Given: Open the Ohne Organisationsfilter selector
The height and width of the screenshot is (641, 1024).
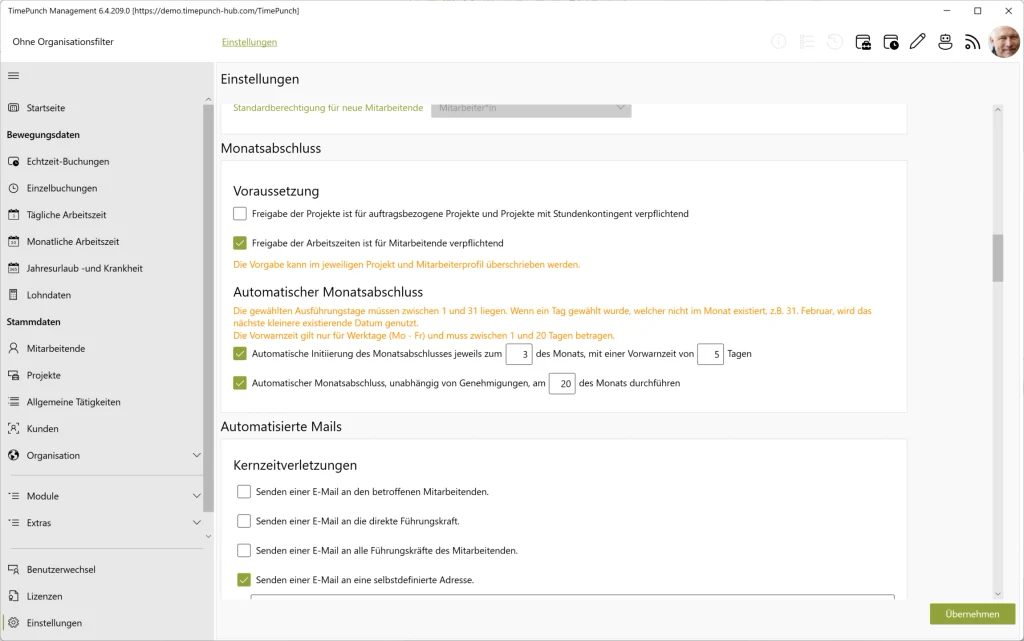Looking at the screenshot, I should (x=63, y=42).
